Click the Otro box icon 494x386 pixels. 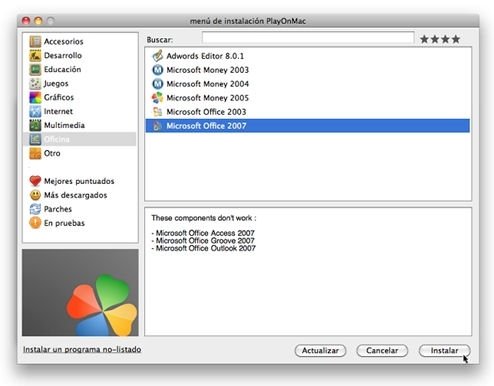pos(35,153)
